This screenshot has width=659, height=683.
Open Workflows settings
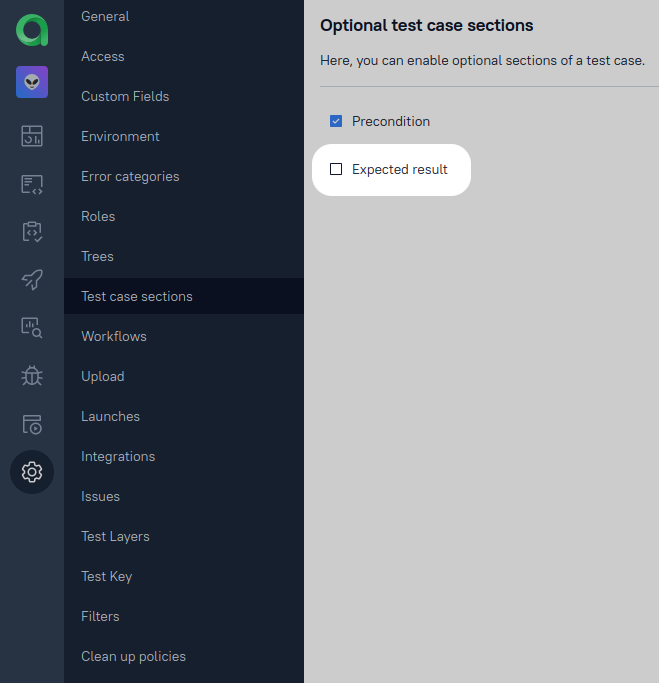183,336
